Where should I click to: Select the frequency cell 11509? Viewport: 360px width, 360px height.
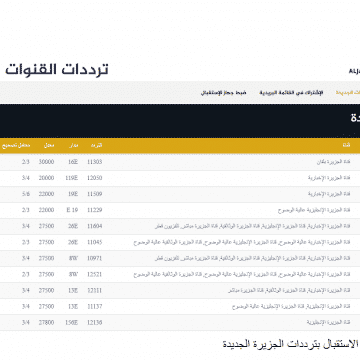pos(95,194)
